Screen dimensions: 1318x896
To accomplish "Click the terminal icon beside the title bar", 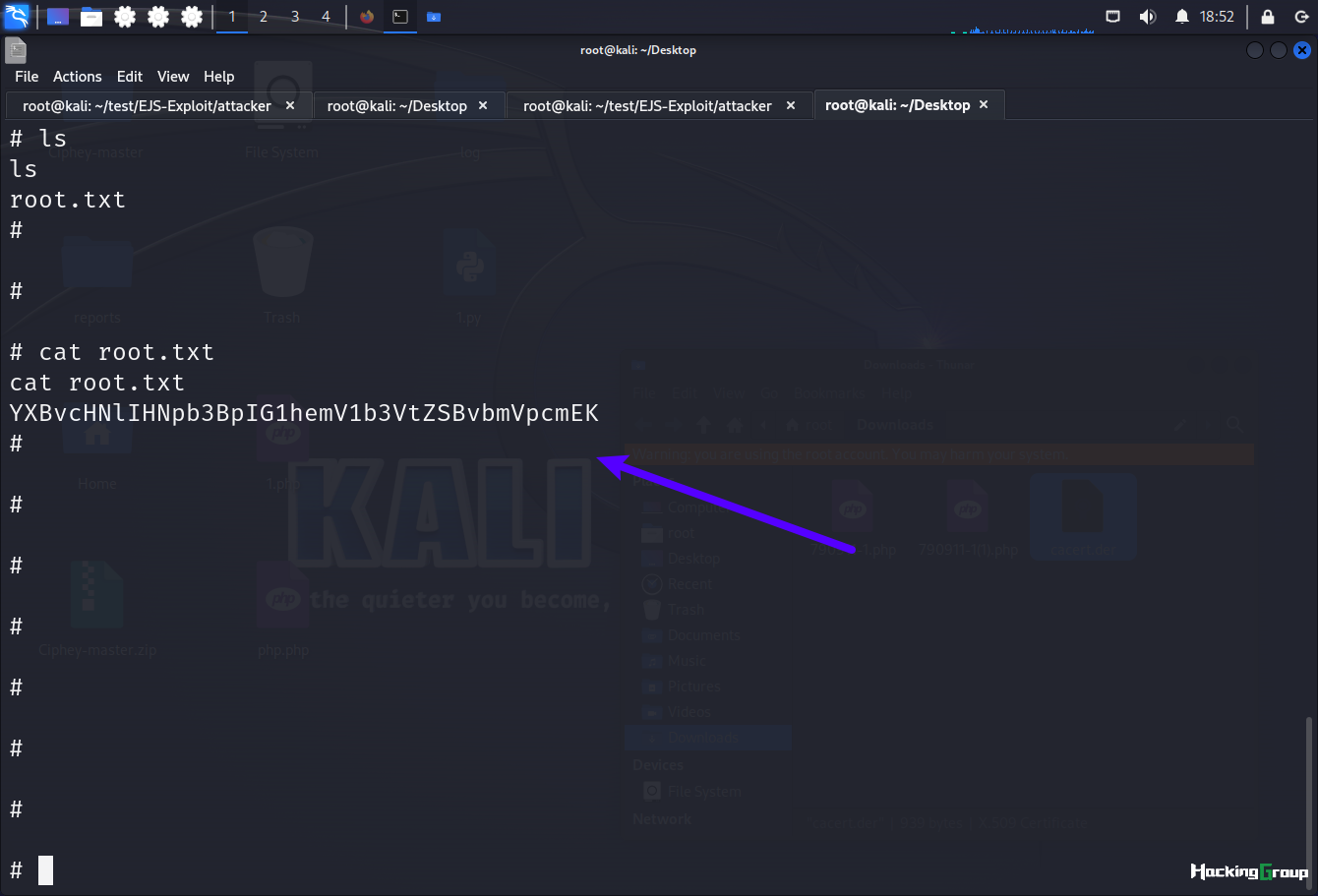I will [x=16, y=50].
